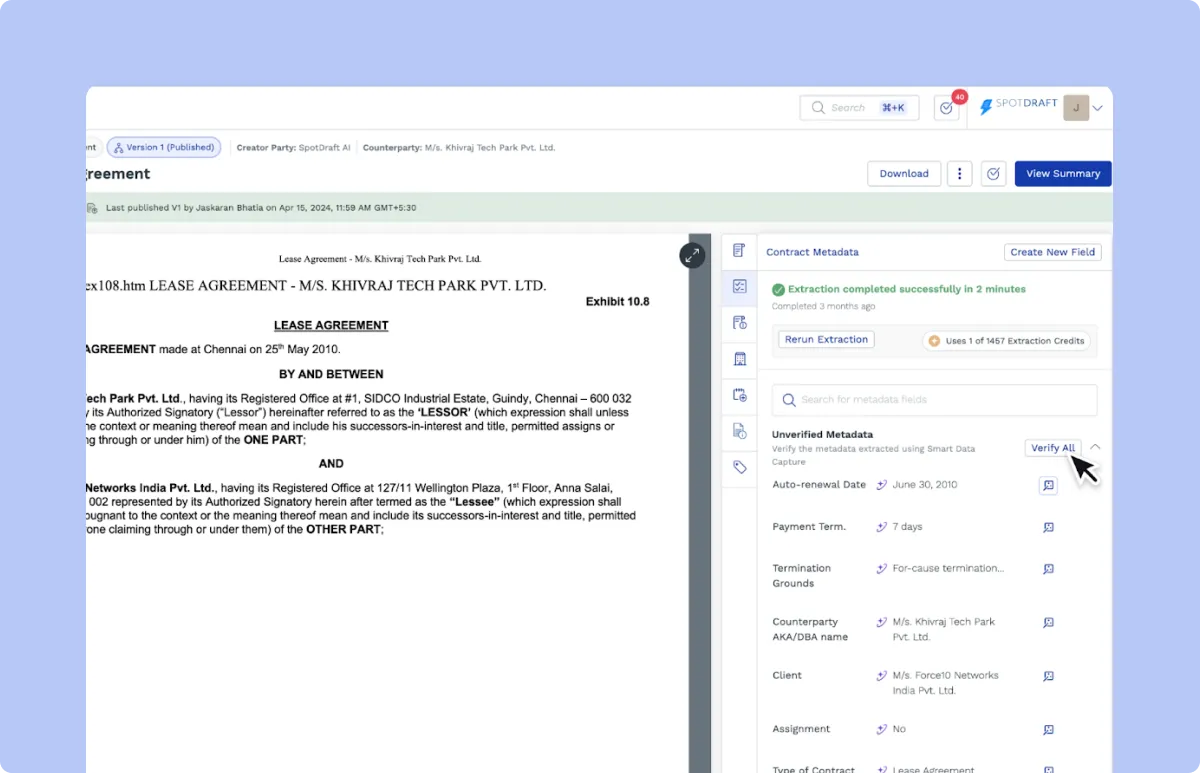Expand document to fullscreen with the arrows icon
The image size is (1200, 773).
coord(692,255)
